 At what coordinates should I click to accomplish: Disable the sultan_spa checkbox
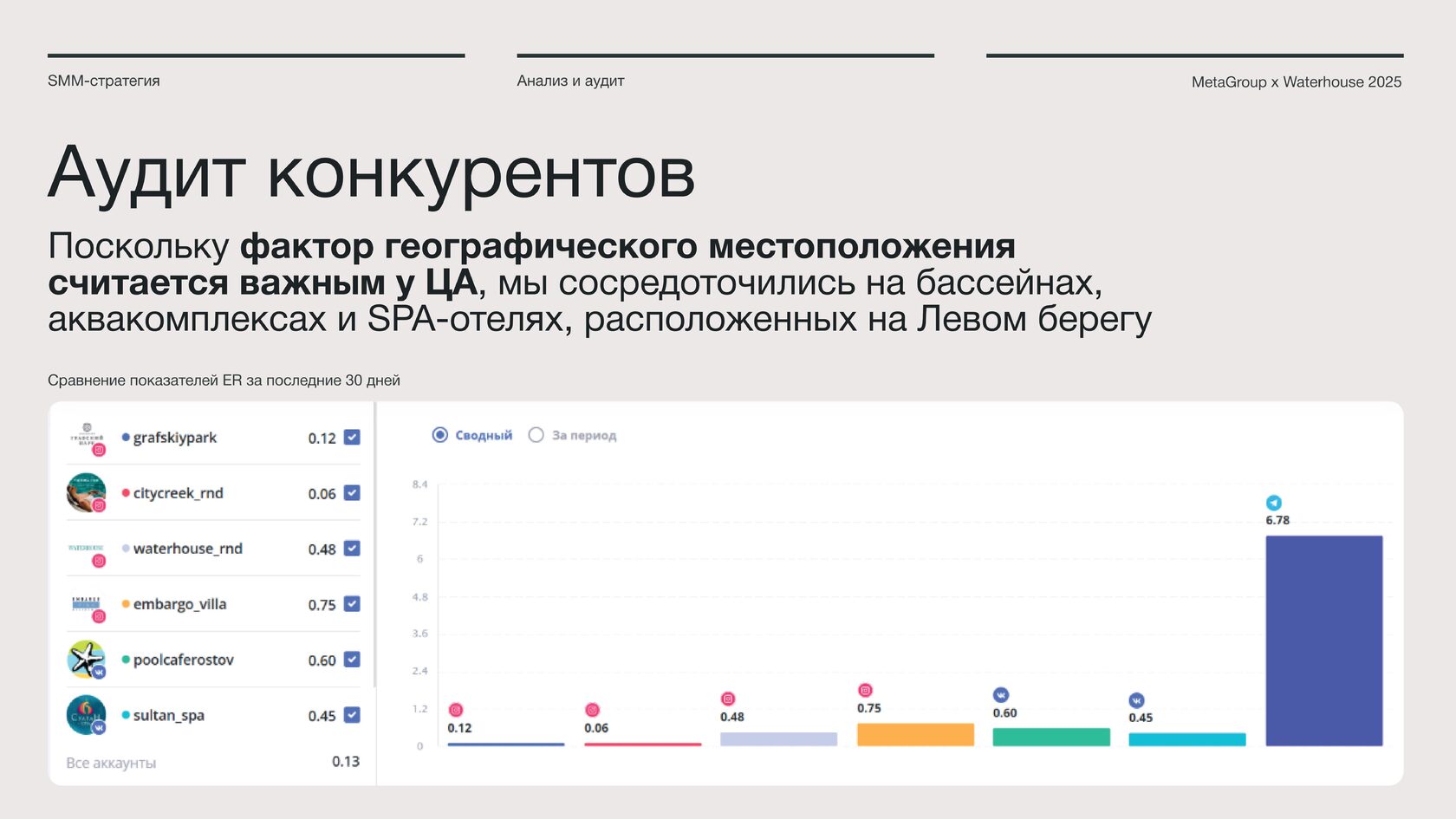352,714
